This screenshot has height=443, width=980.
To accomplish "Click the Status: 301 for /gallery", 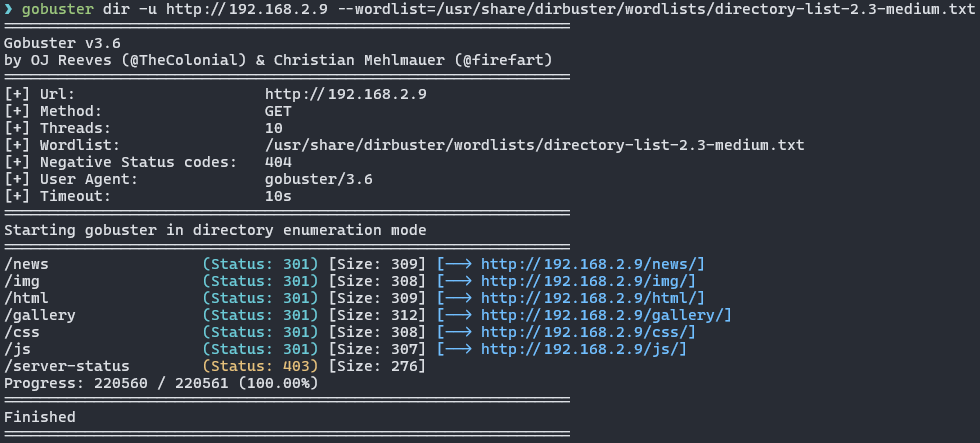I will pos(261,315).
